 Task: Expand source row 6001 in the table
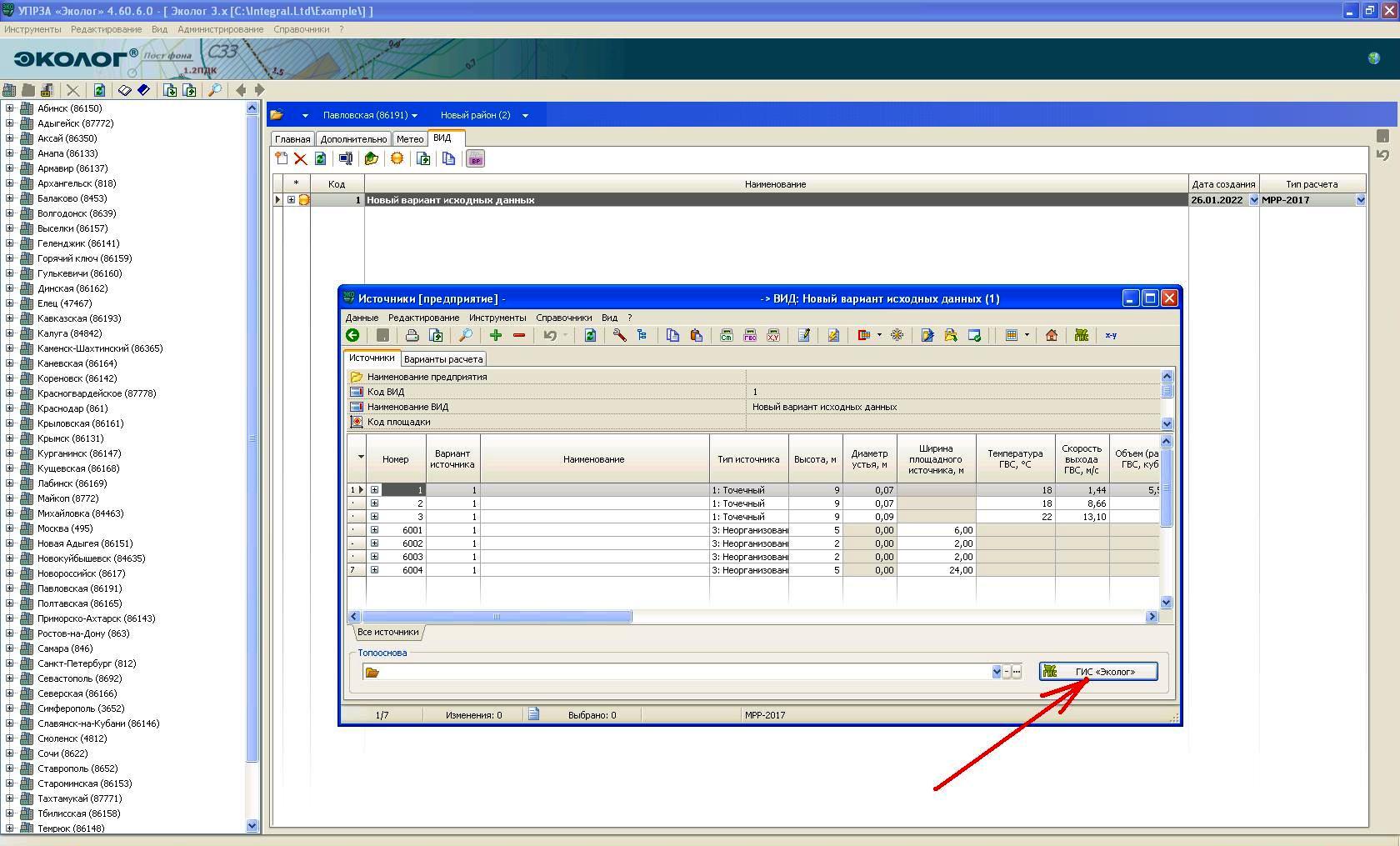(374, 530)
